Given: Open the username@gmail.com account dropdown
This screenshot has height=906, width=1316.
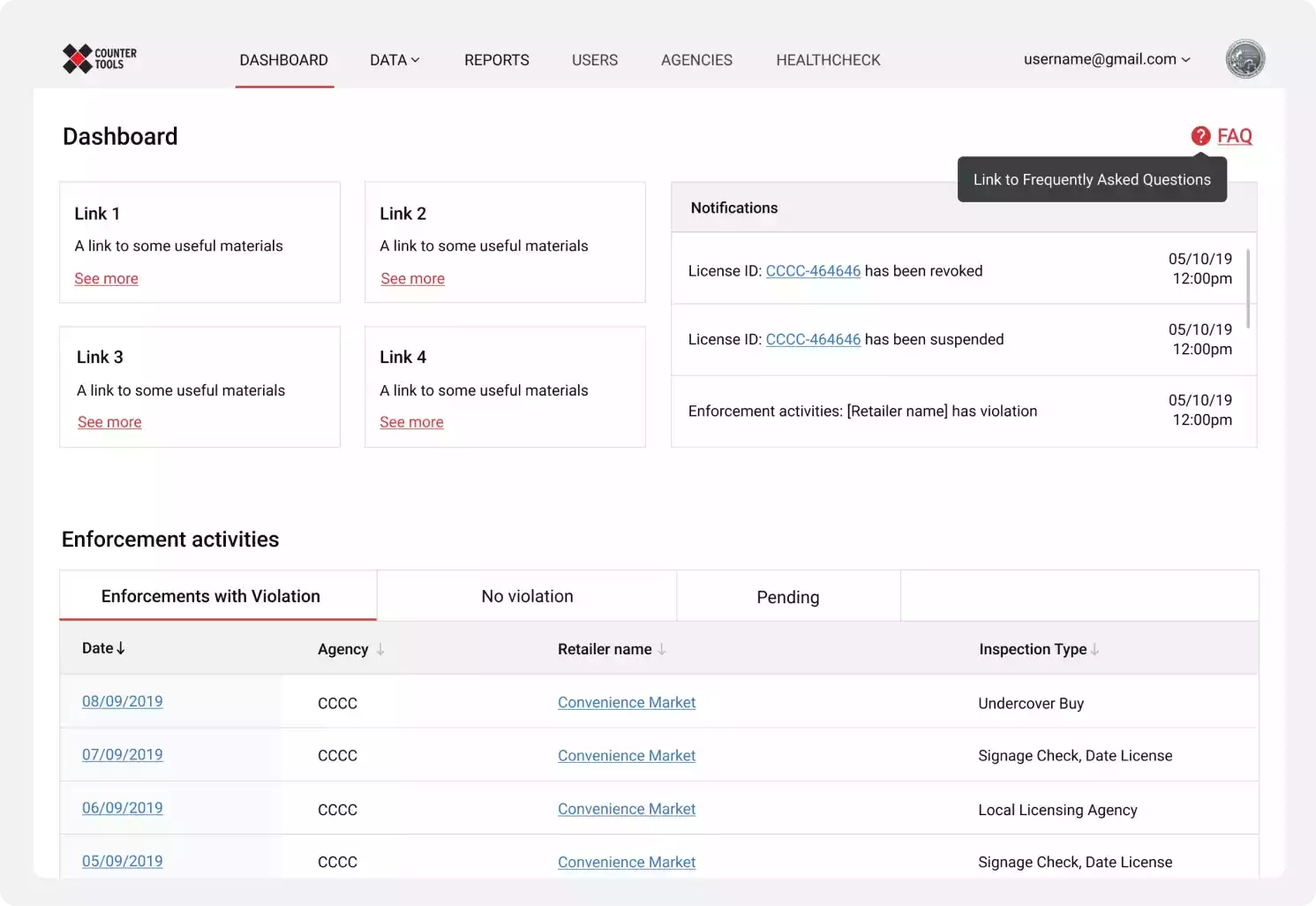Looking at the screenshot, I should click(1107, 59).
